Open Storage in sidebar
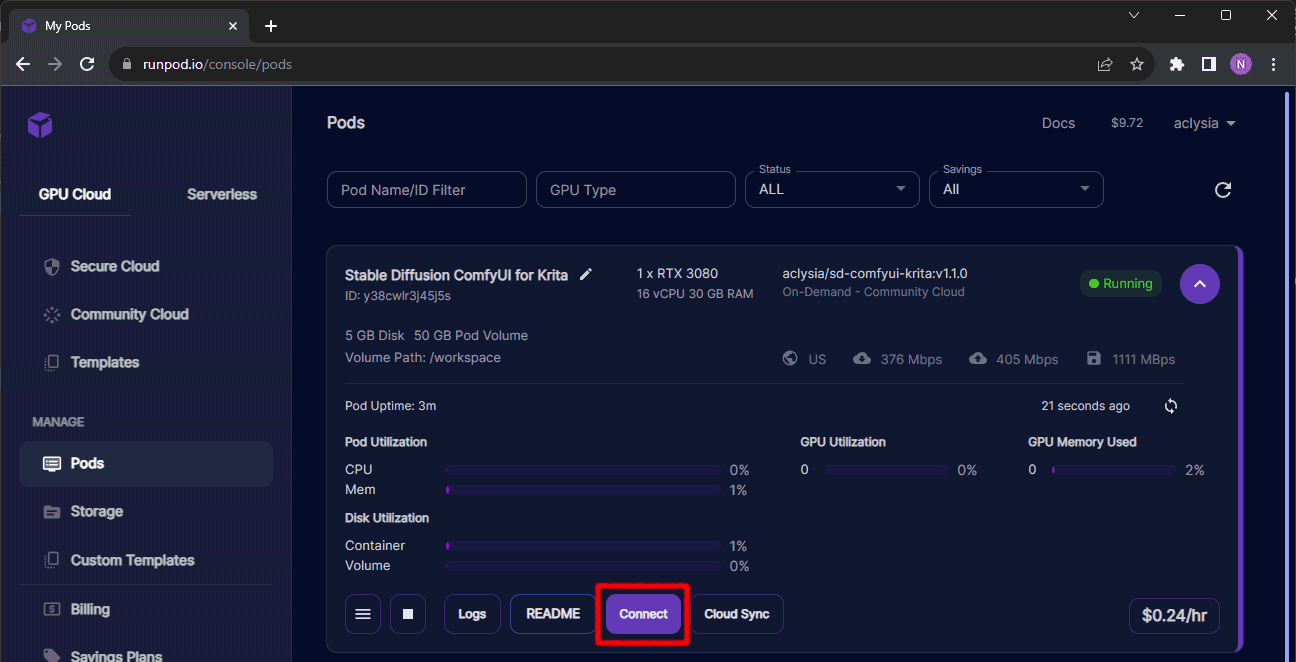This screenshot has height=662, width=1296. tap(96, 511)
